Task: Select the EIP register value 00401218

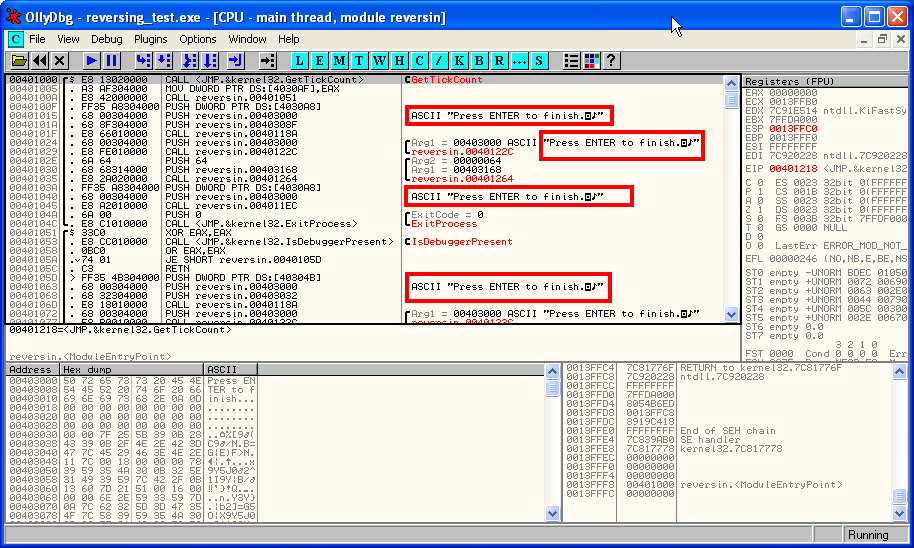Action: [793, 168]
